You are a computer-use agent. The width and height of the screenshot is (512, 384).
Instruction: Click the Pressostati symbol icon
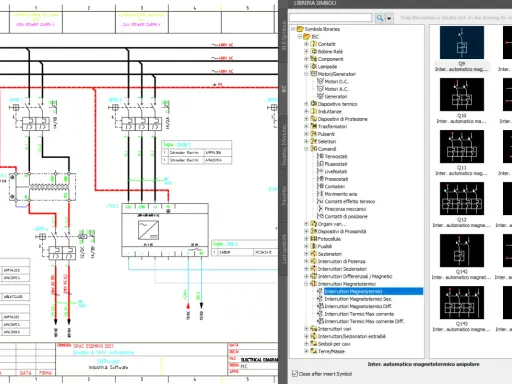pos(320,179)
